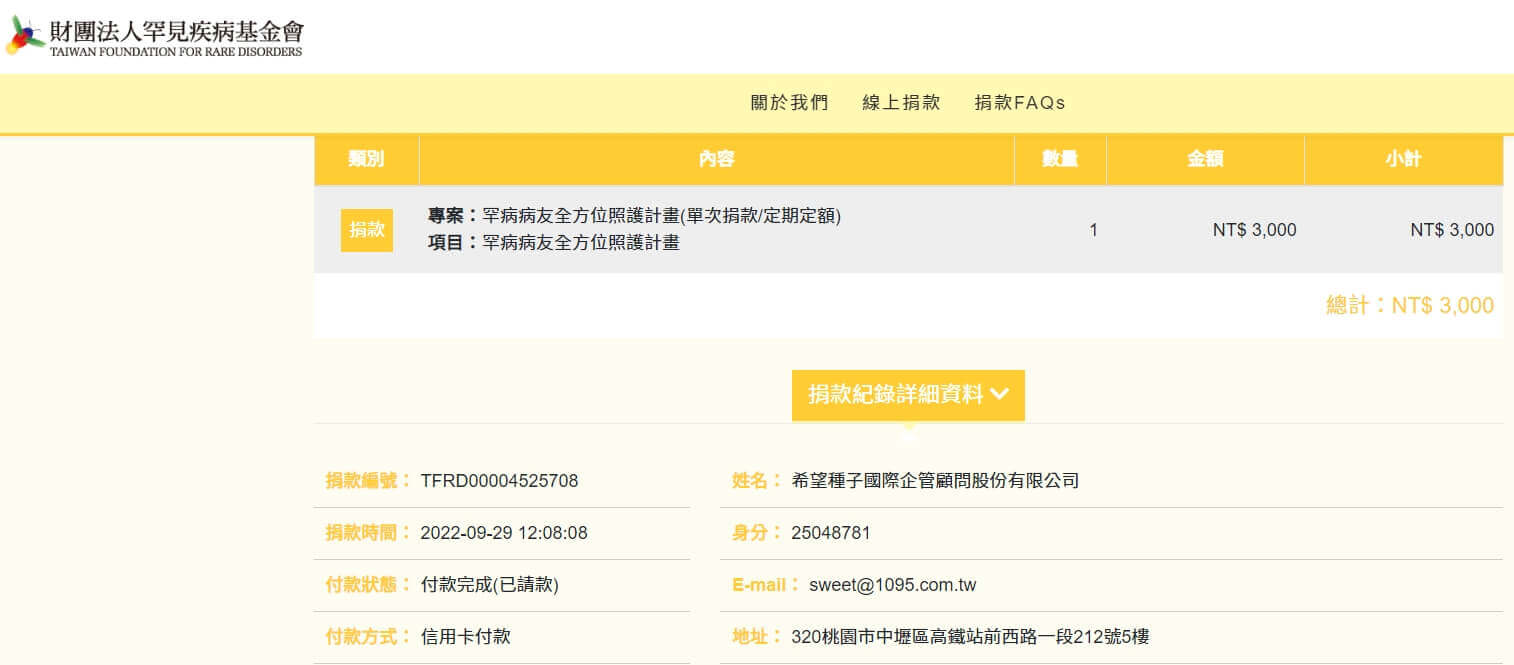Click the 類別 column header
This screenshot has width=1514, height=665.
[366, 160]
